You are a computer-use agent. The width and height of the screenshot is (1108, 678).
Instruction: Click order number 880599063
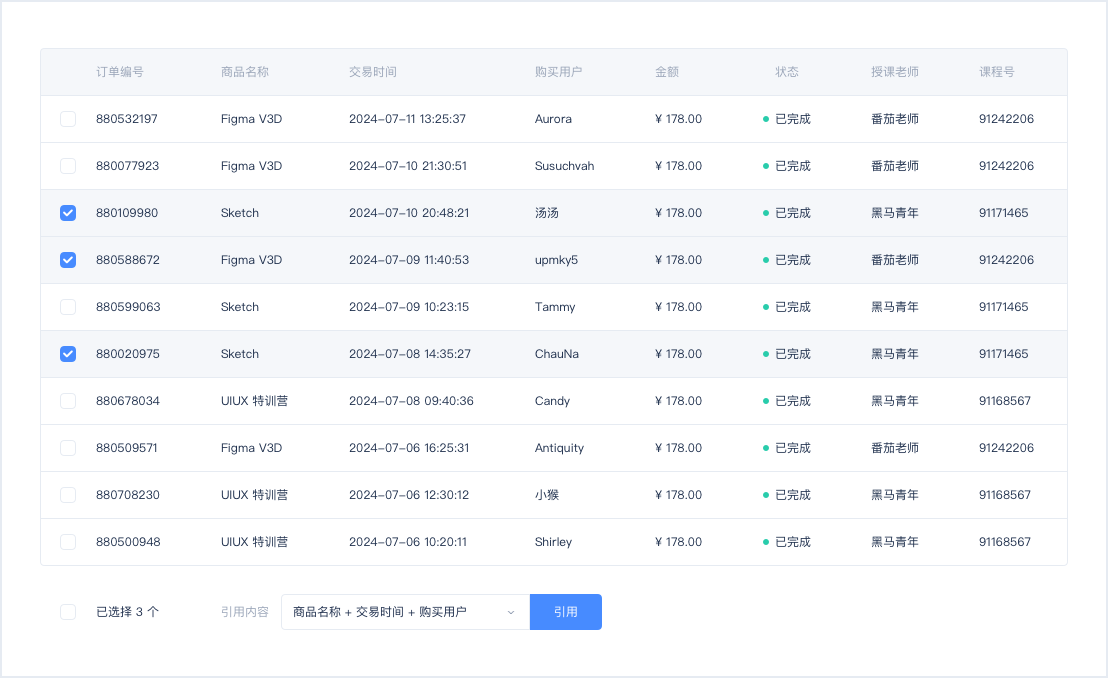129,307
